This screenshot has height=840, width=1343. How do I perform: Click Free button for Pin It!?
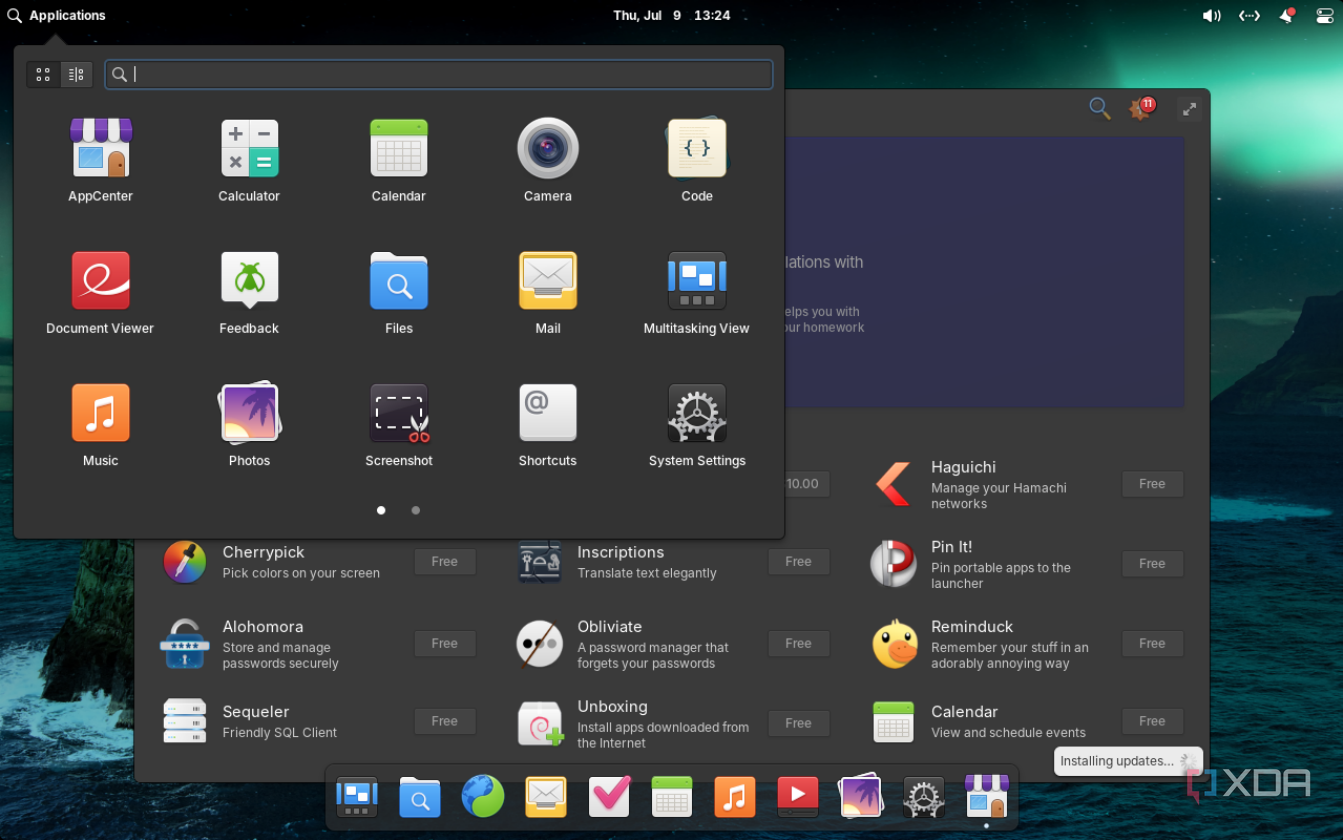(1152, 564)
